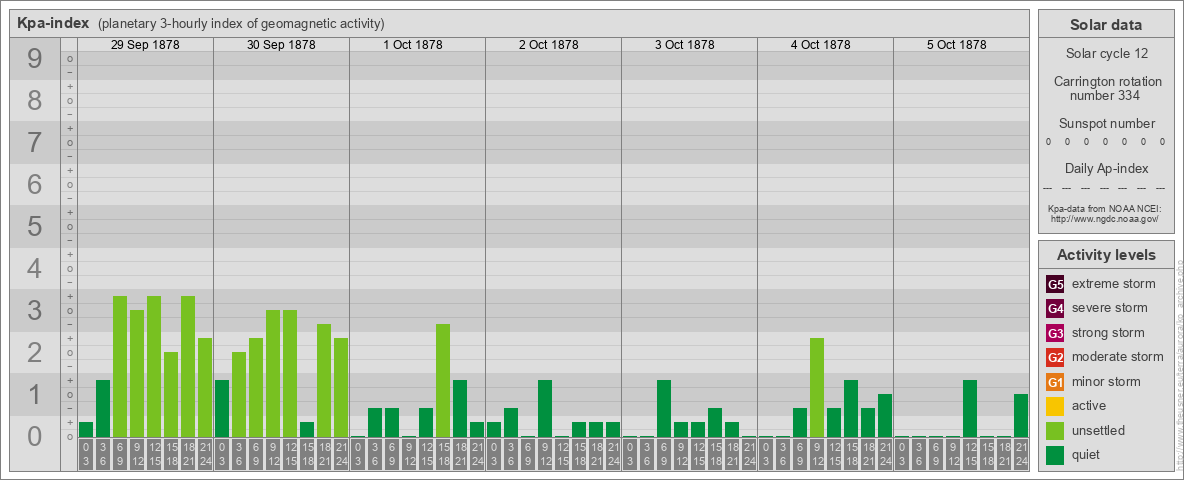Click the 29 Sep 06-09 hour bar

click(x=120, y=367)
